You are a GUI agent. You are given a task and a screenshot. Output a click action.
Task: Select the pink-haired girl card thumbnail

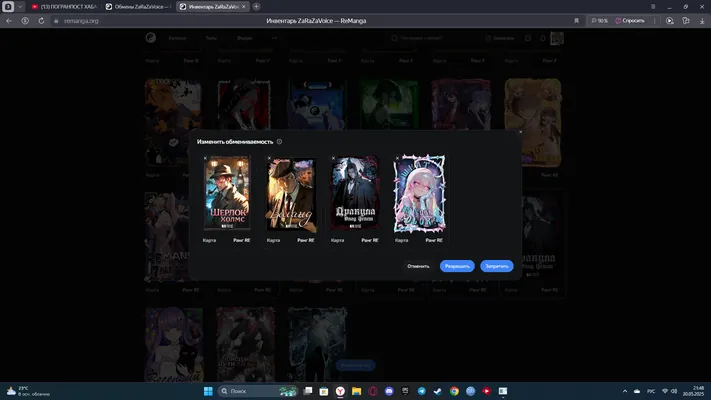coord(419,194)
